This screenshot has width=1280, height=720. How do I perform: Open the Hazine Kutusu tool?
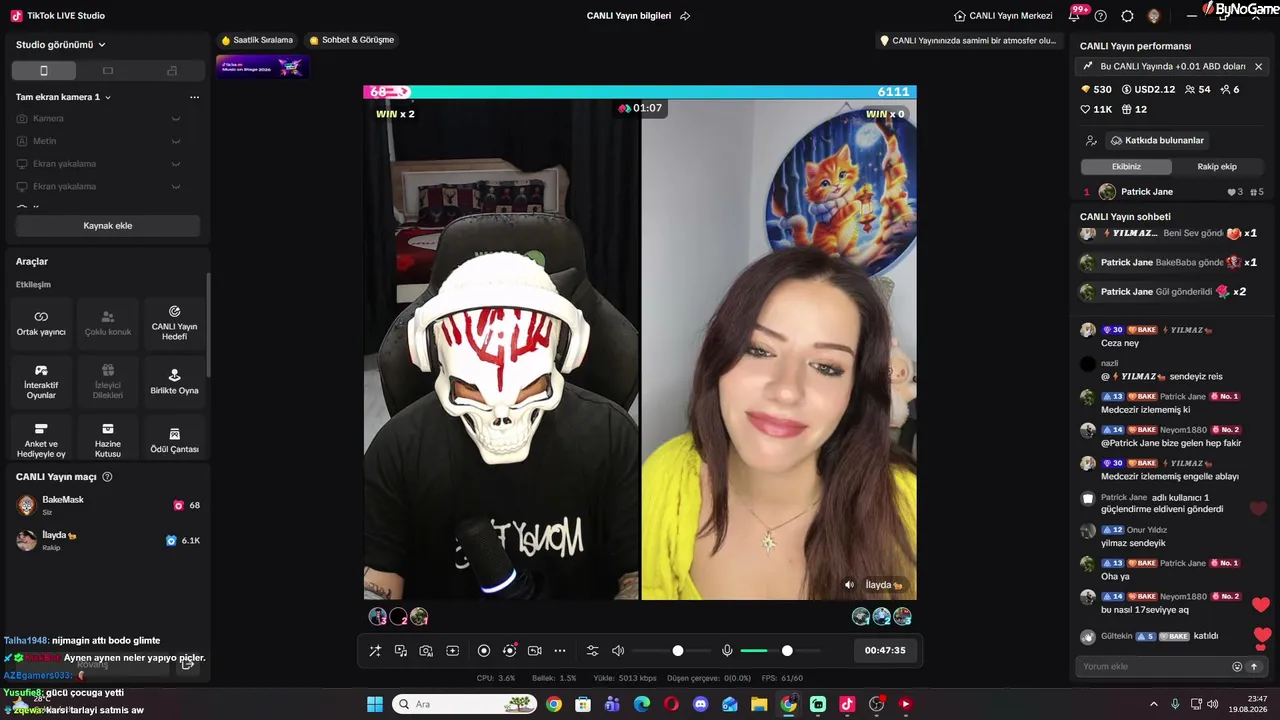point(108,440)
